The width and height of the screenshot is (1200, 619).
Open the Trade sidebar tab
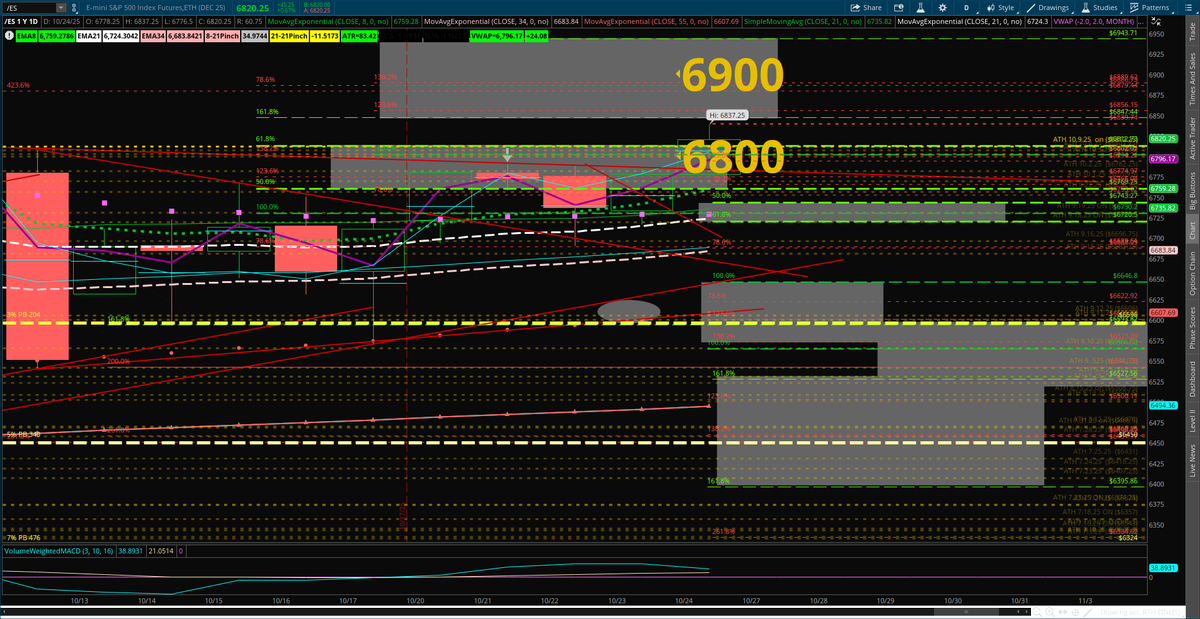(x=1191, y=33)
